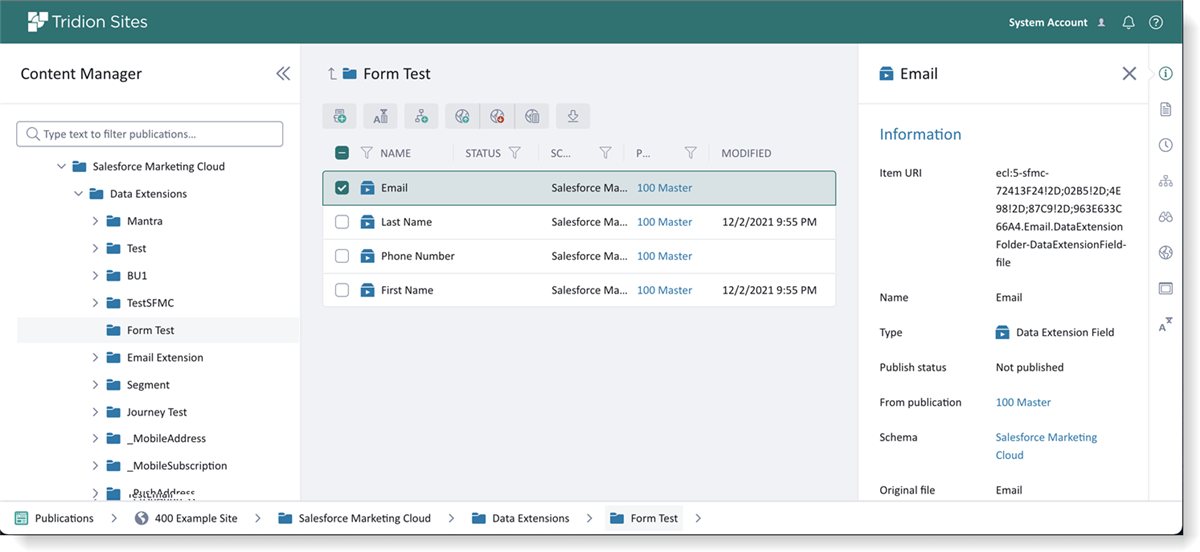The image size is (1200, 552).
Task: Go up one level from Form Test
Action: click(x=332, y=73)
